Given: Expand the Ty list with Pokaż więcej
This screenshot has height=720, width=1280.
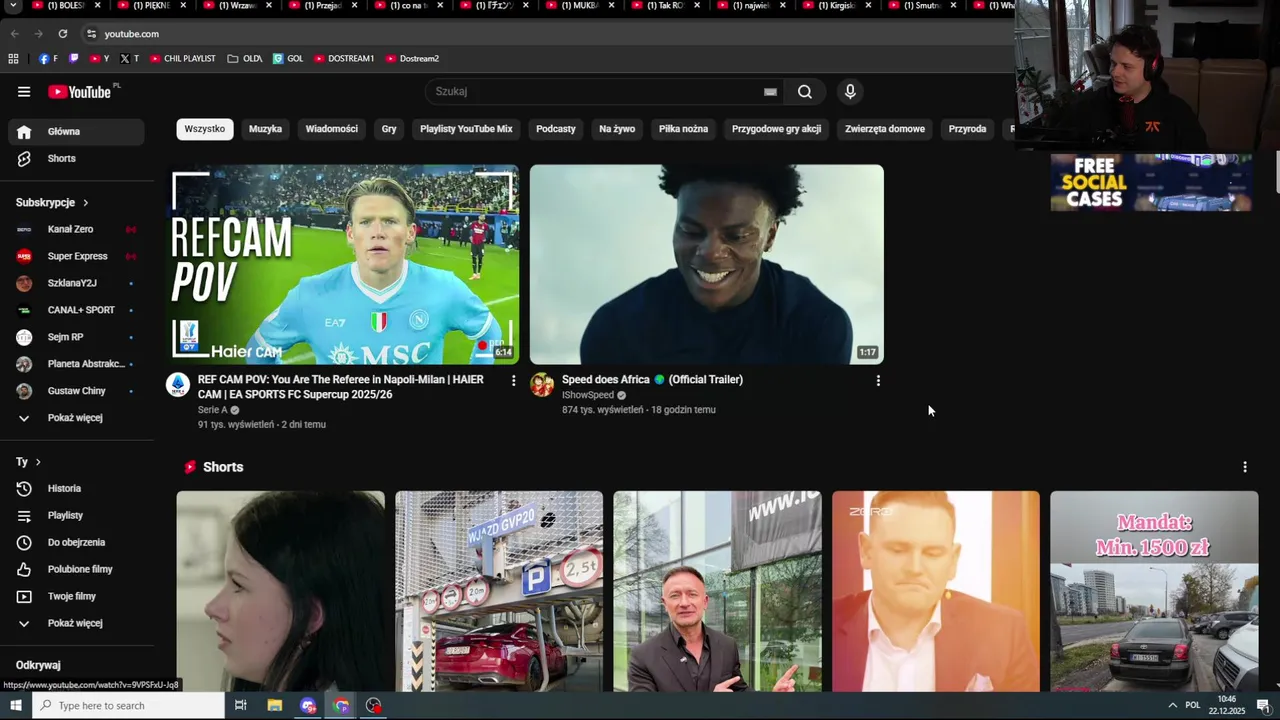Looking at the screenshot, I should pos(76,624).
